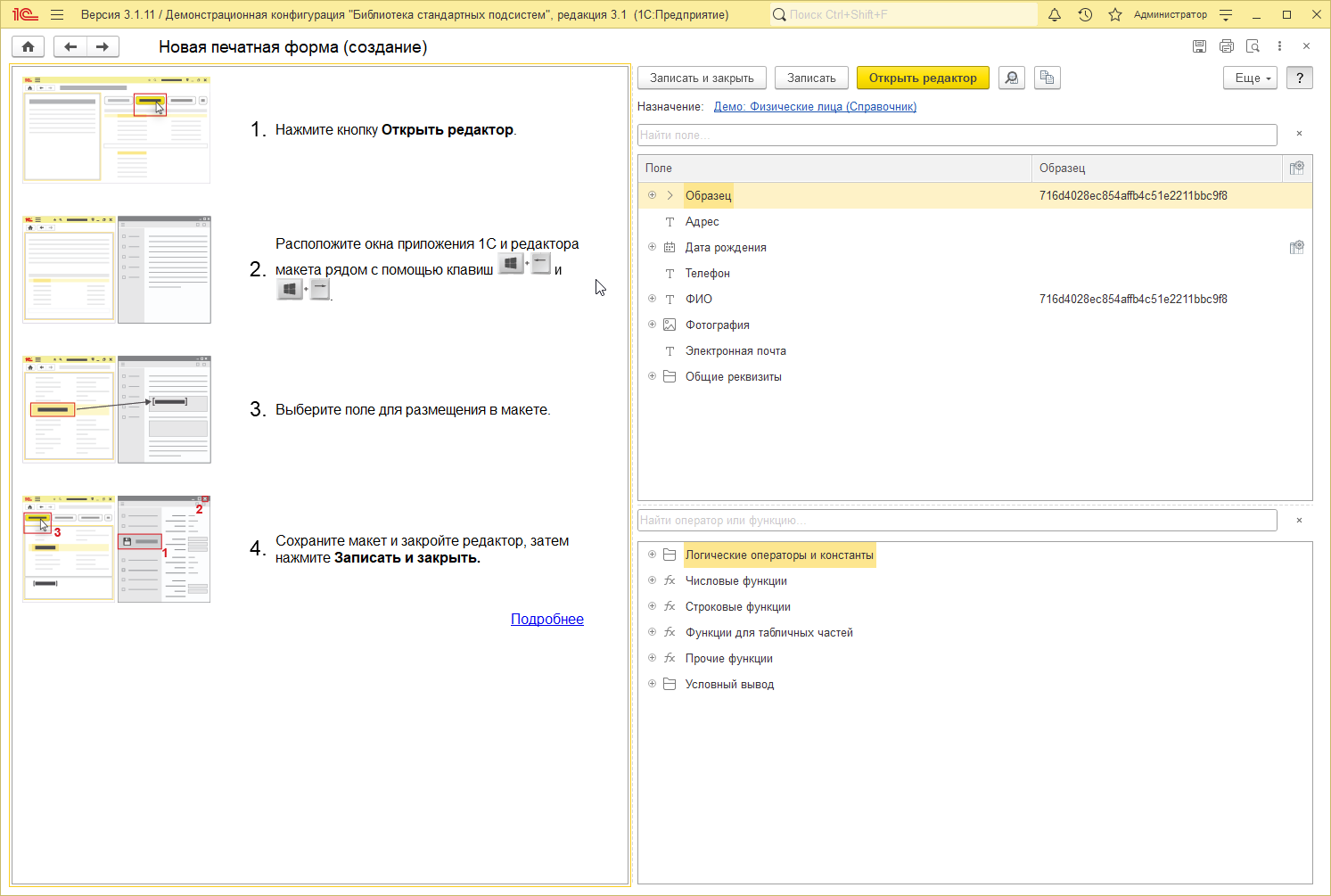Select the Строковые функции tree item
Viewport: 1331px width, 896px height.
pyautogui.click(x=737, y=606)
